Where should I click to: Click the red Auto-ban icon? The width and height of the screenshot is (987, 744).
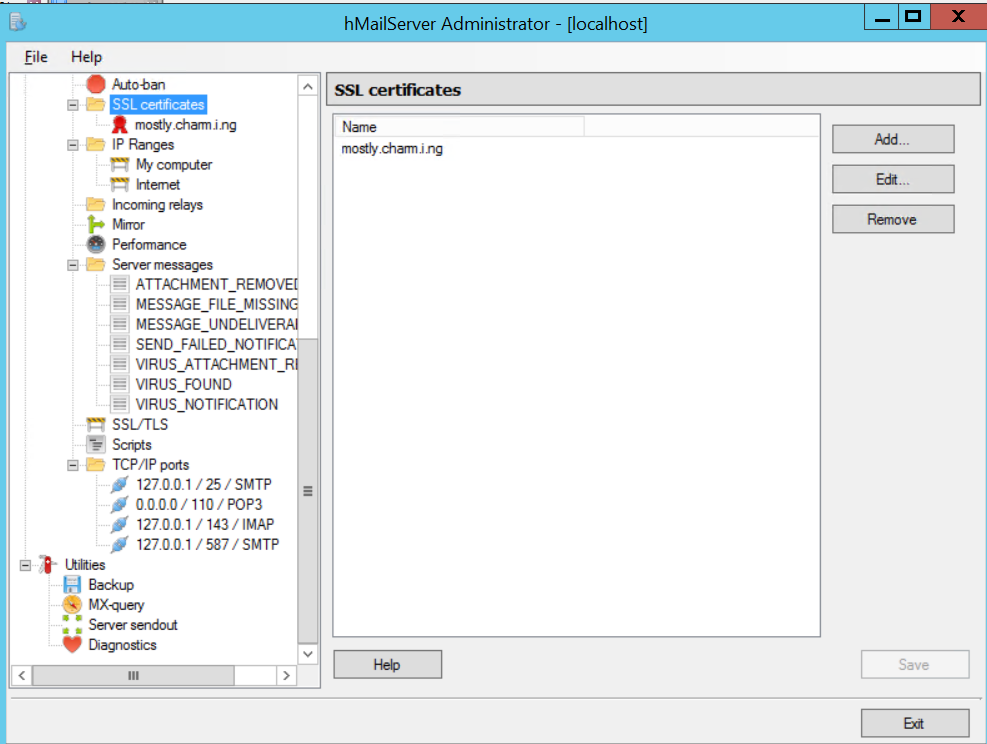point(96,84)
